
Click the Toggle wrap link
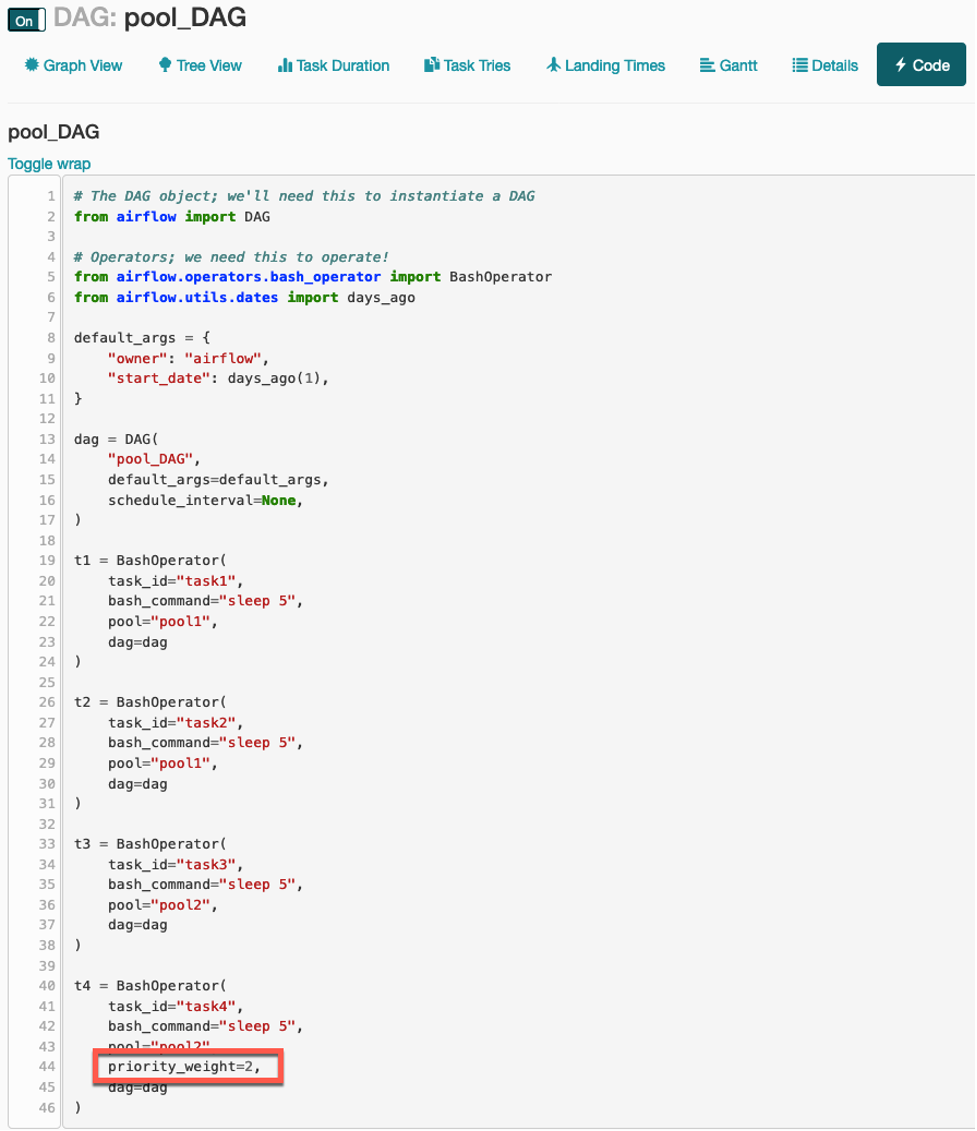point(49,164)
